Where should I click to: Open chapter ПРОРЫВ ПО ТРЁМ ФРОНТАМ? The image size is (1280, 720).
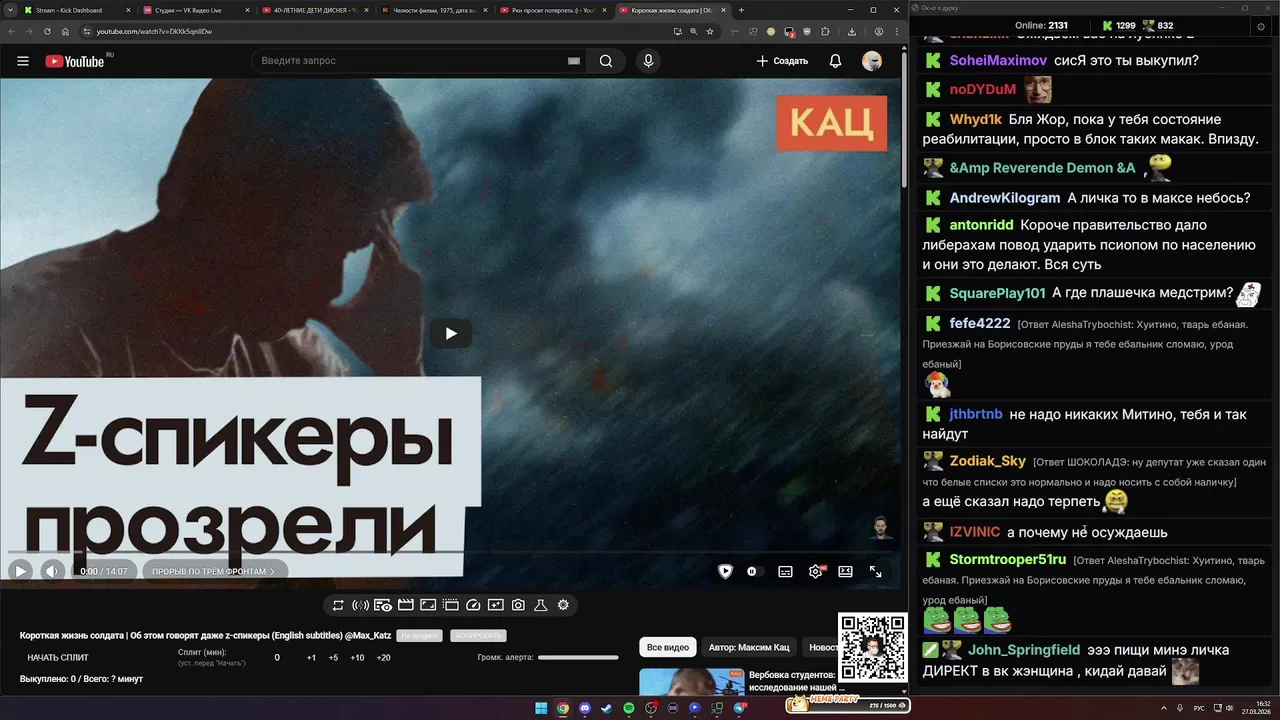click(x=214, y=571)
